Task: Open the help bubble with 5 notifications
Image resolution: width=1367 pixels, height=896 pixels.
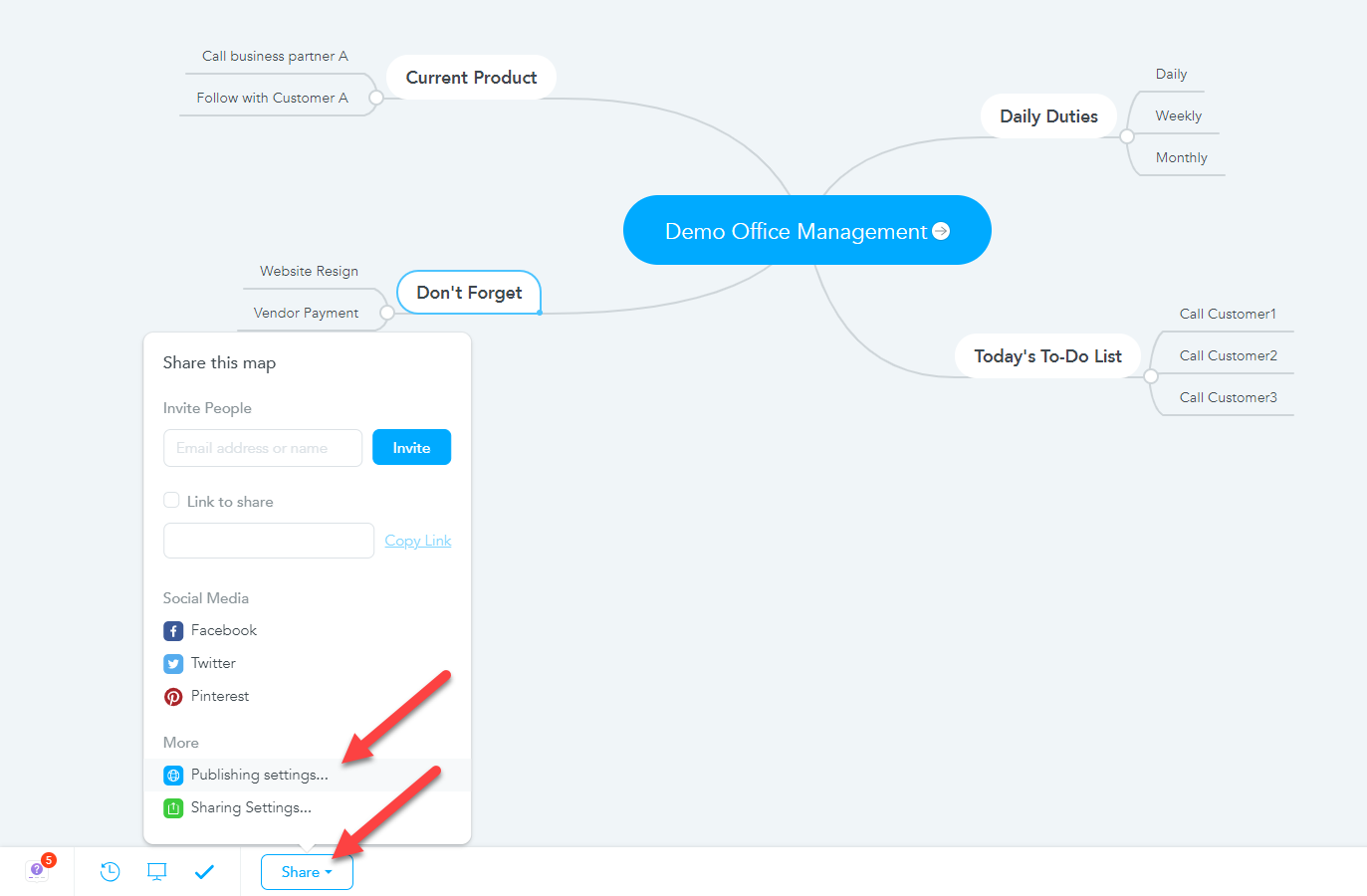Action: (36, 868)
